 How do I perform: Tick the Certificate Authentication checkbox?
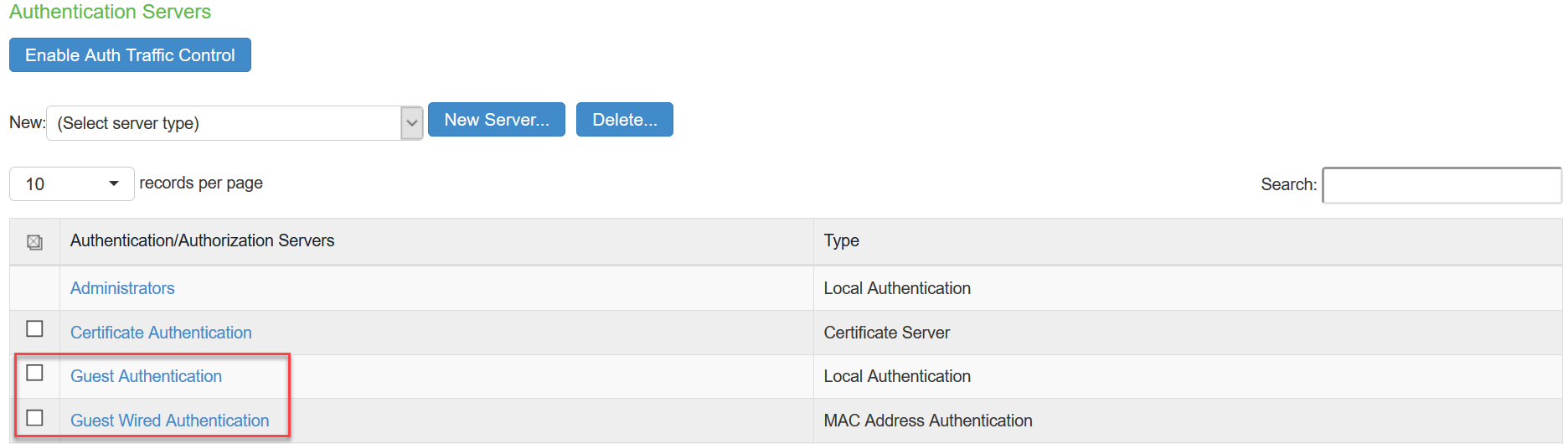pyautogui.click(x=34, y=329)
